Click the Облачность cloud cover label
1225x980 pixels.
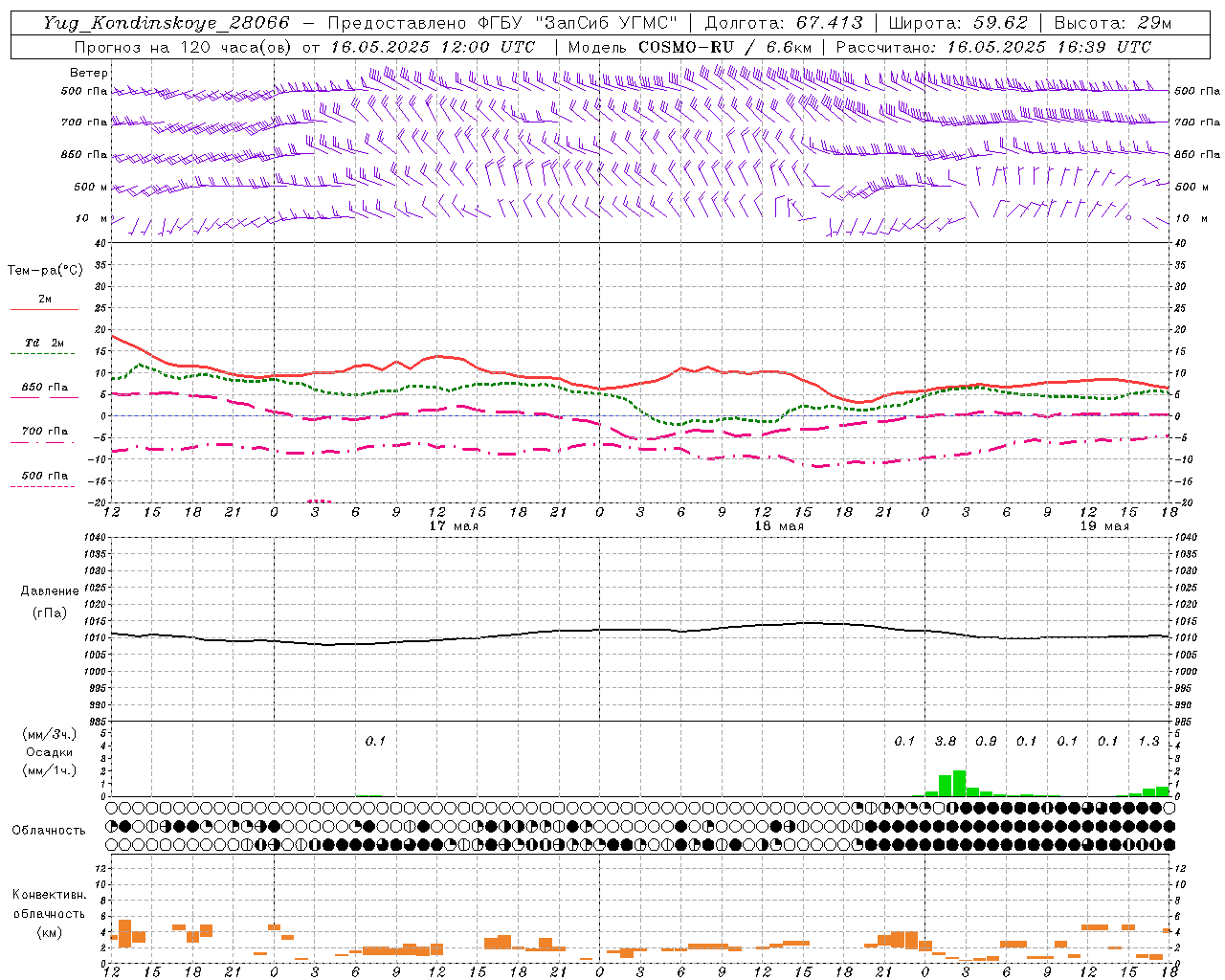click(x=49, y=831)
